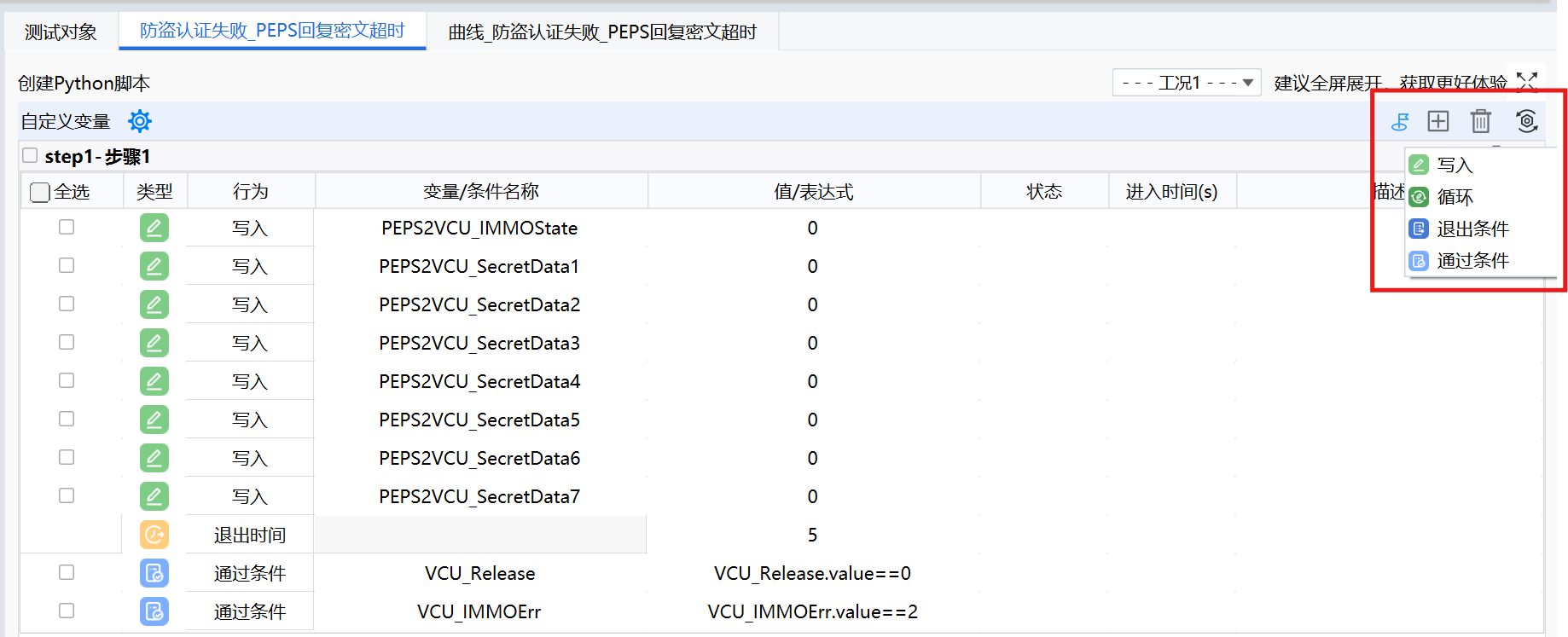Click the 退出时间 value 5
Viewport: 1568px width, 637px height.
click(x=812, y=535)
